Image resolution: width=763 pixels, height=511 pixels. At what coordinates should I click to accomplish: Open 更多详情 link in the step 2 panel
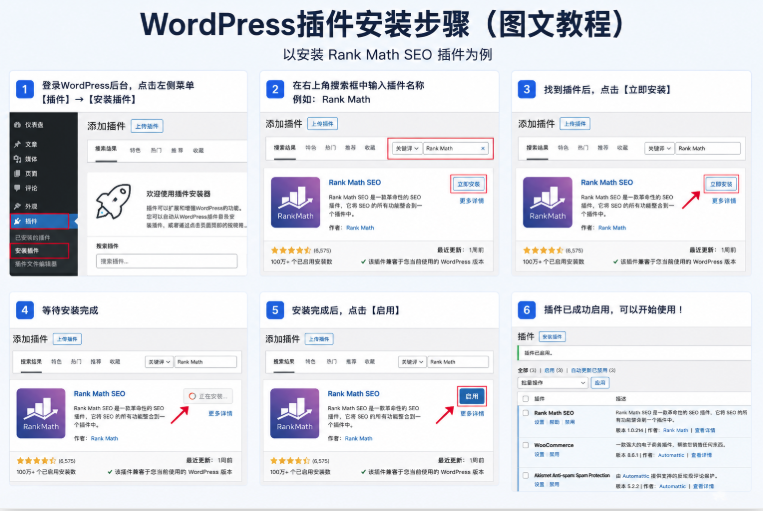[472, 201]
